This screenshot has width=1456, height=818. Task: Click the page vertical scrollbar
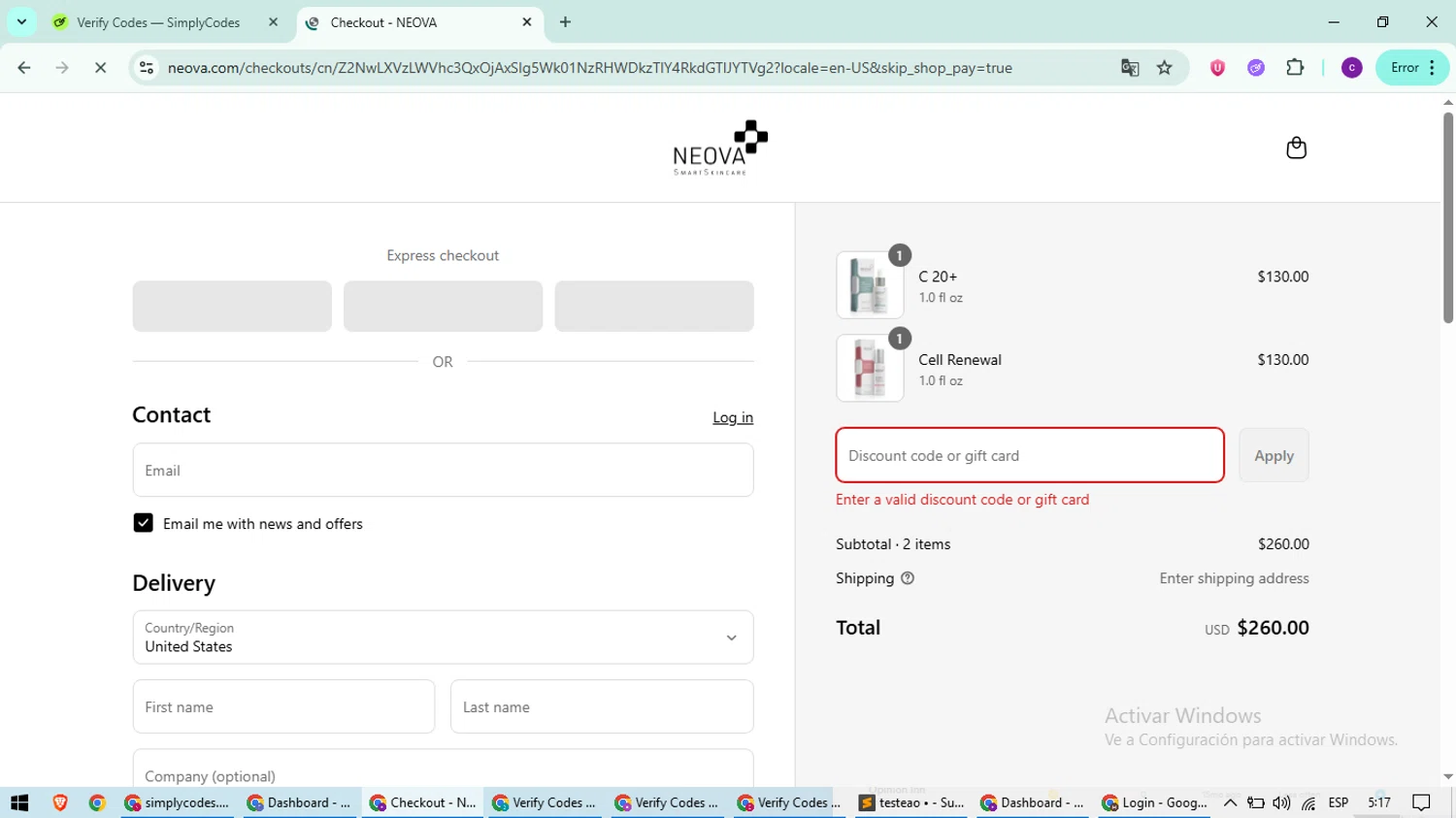(x=1448, y=217)
